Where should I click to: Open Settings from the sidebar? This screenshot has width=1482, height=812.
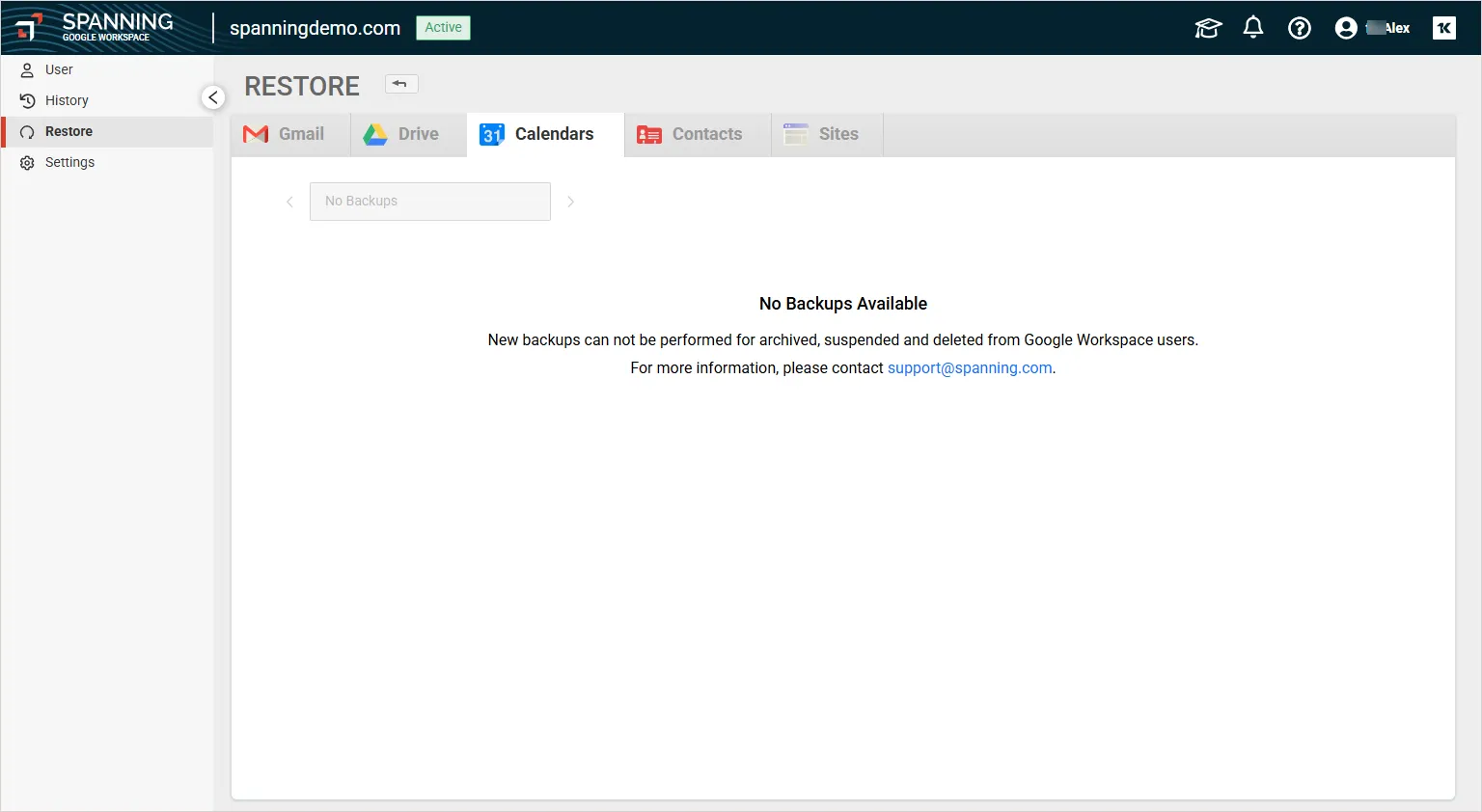[x=69, y=162]
